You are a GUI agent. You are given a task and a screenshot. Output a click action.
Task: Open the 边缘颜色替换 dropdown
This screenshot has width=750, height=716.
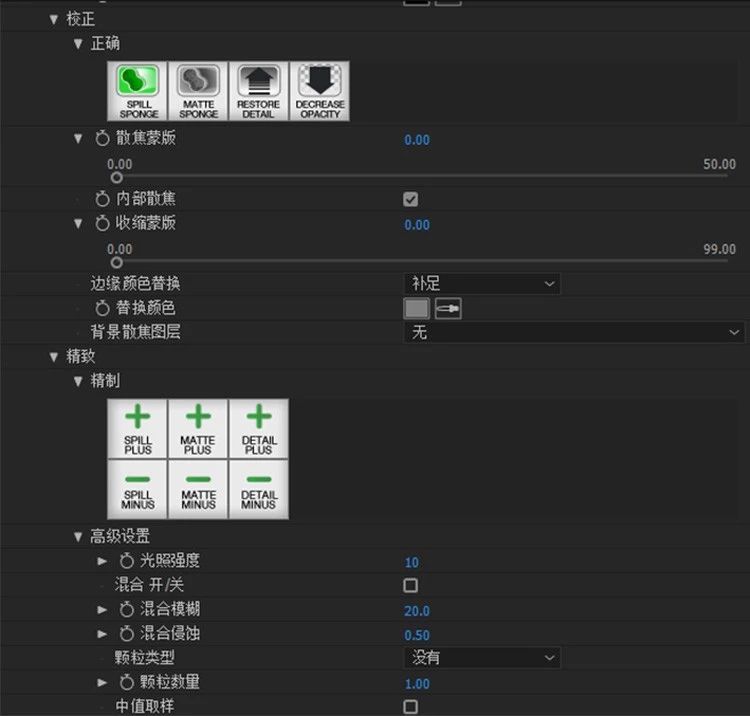482,284
